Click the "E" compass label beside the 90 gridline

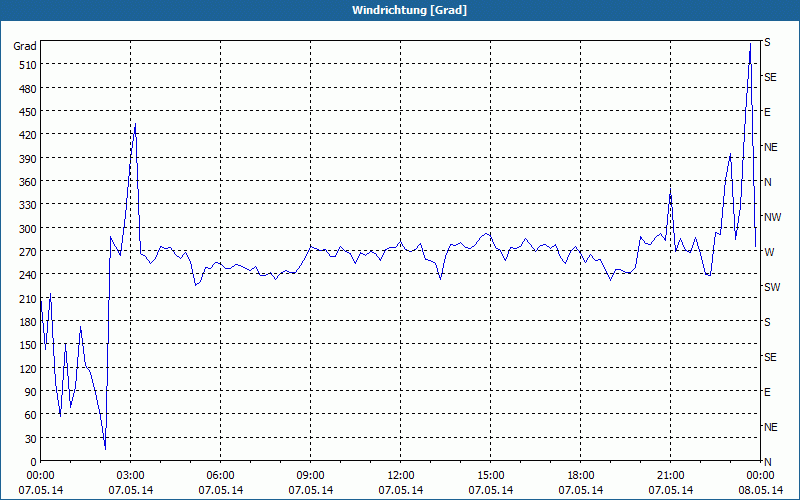pos(767,392)
